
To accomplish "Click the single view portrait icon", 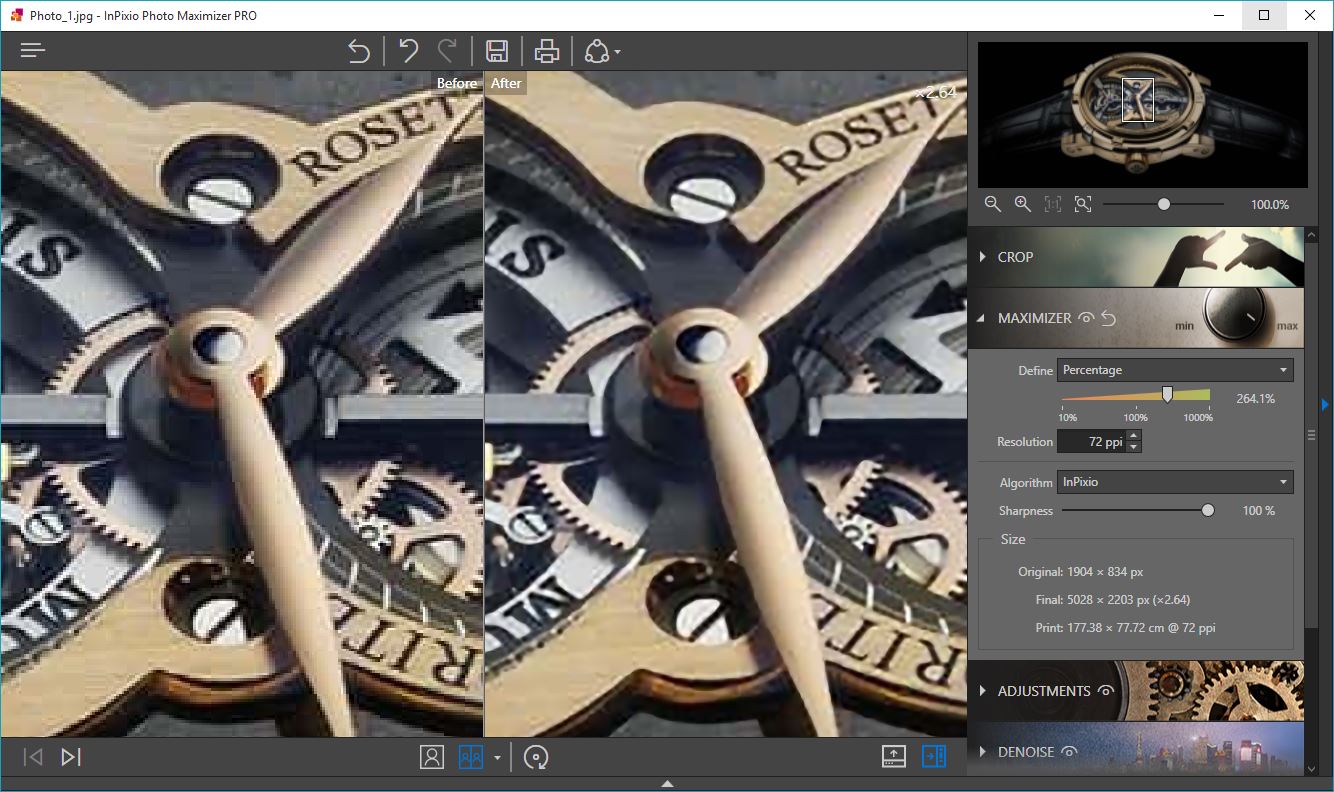I will click(x=432, y=757).
